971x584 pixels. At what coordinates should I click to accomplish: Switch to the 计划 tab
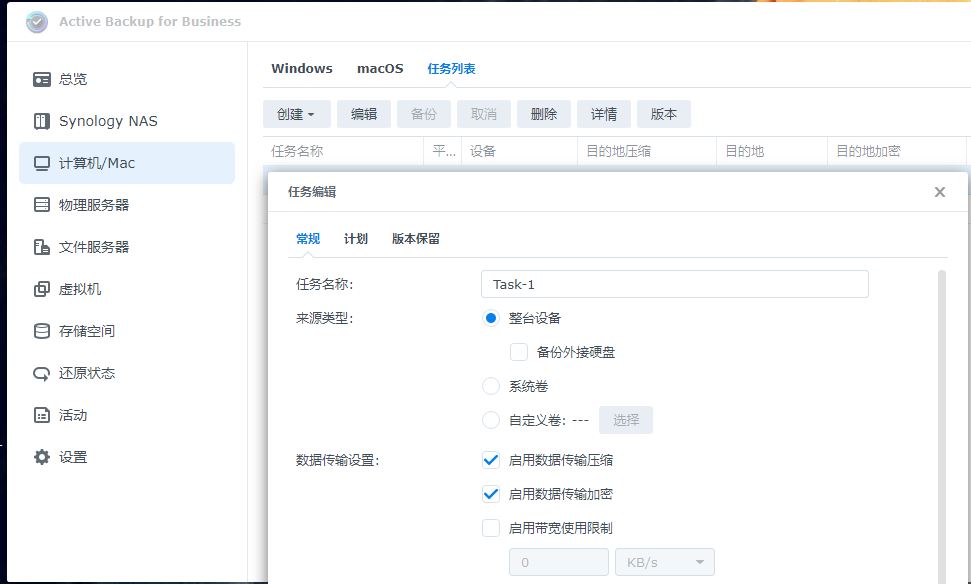click(356, 239)
